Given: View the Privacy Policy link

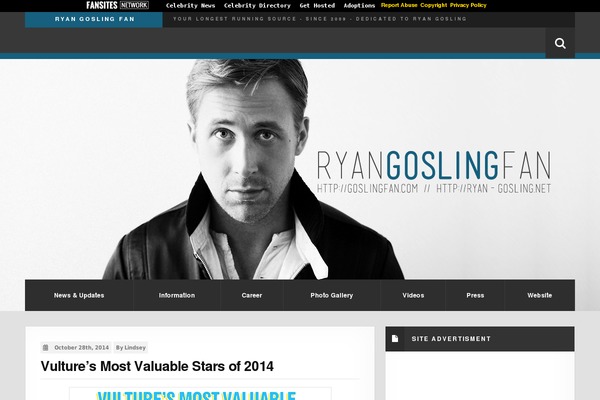Looking at the screenshot, I should click(468, 5).
